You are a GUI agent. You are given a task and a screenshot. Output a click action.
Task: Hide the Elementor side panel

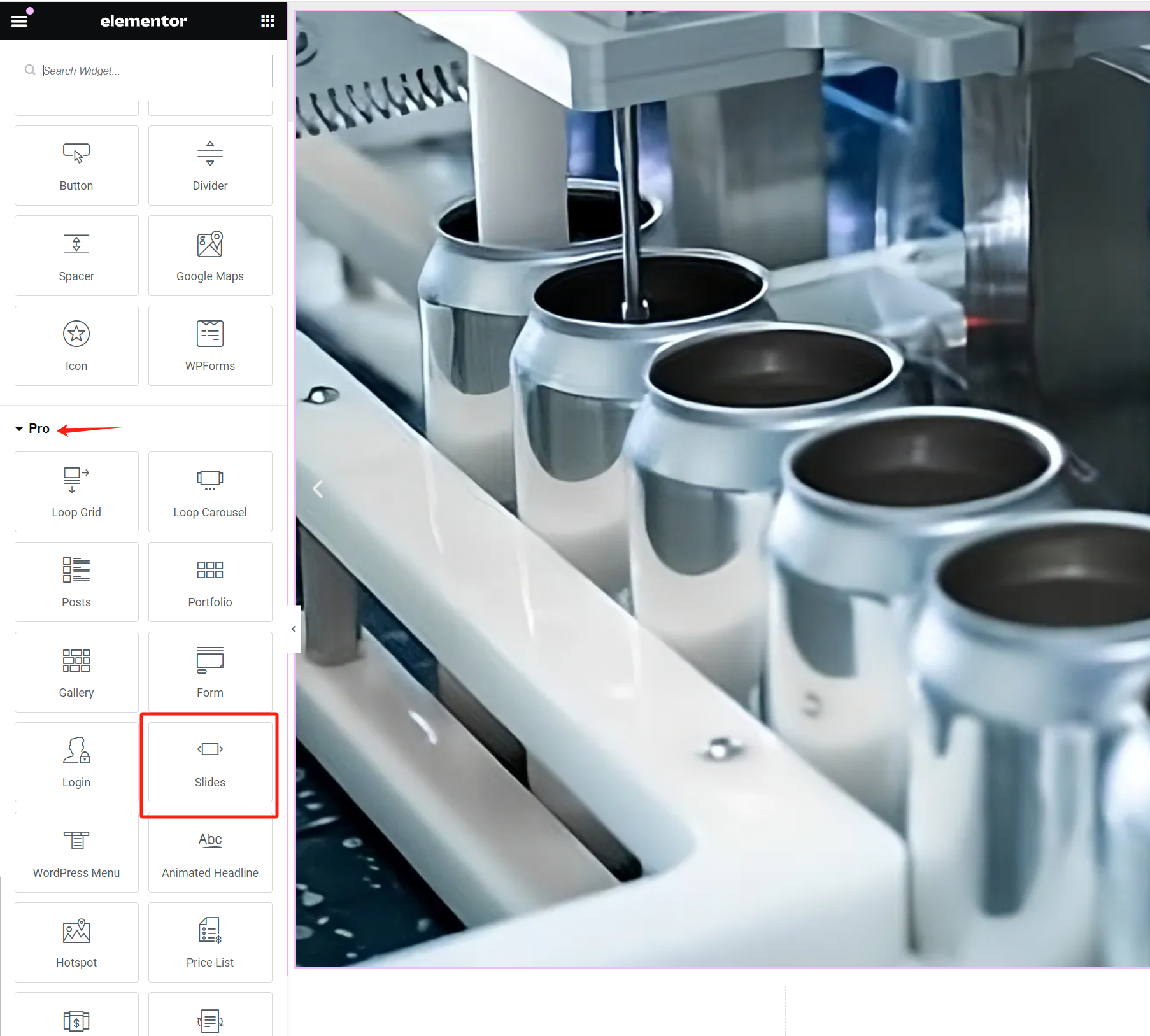[294, 629]
